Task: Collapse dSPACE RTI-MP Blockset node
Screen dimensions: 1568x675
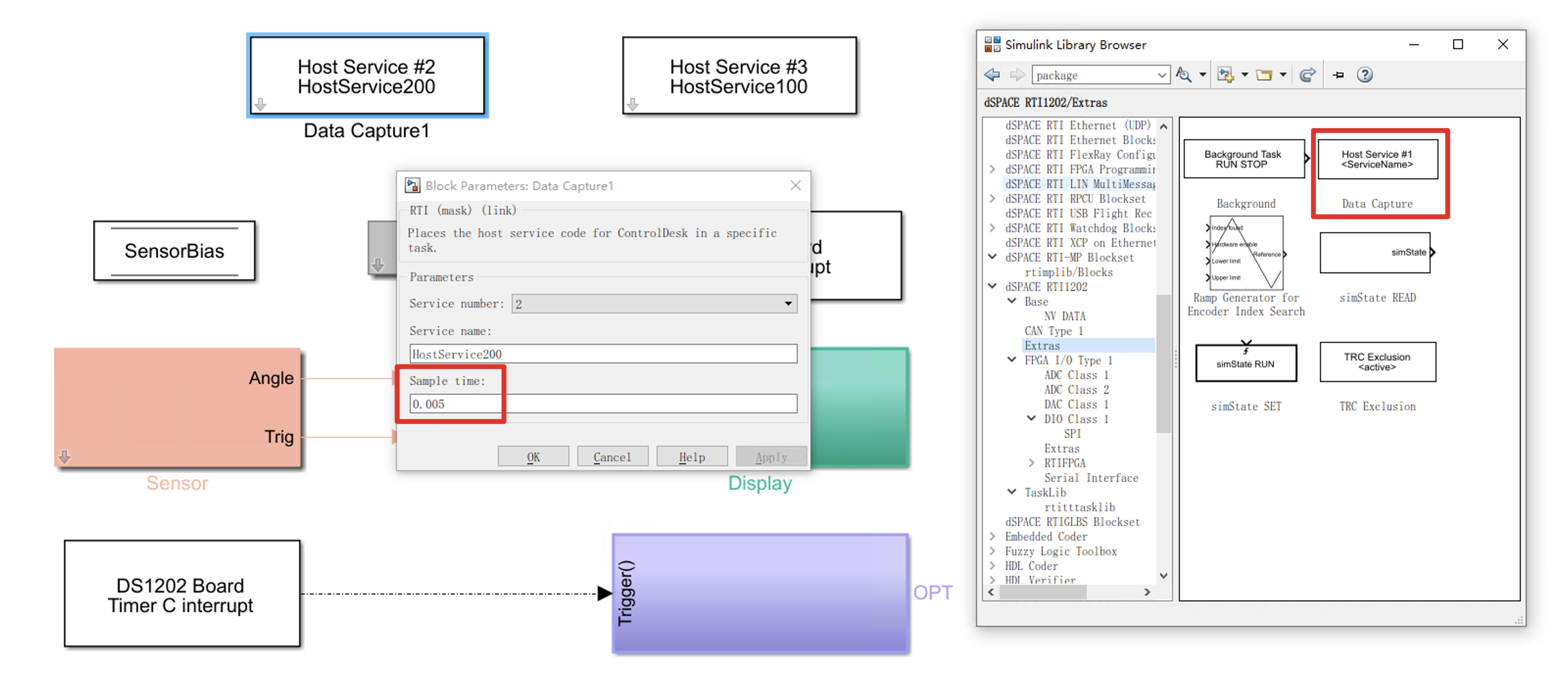Action: pos(993,257)
